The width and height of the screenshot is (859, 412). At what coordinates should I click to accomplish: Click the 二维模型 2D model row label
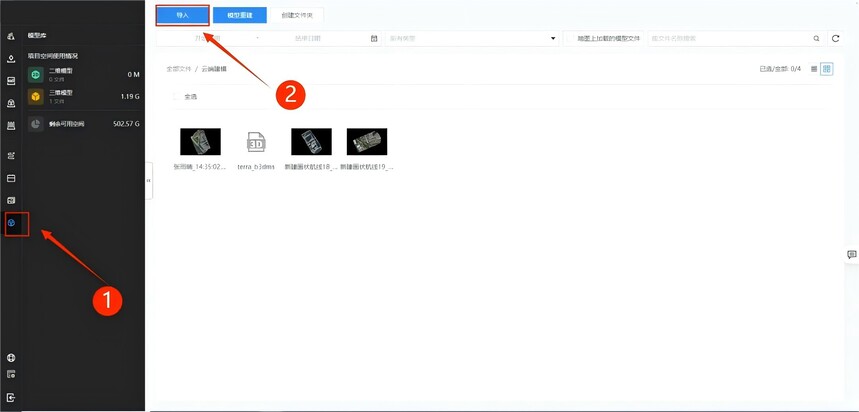pos(60,71)
